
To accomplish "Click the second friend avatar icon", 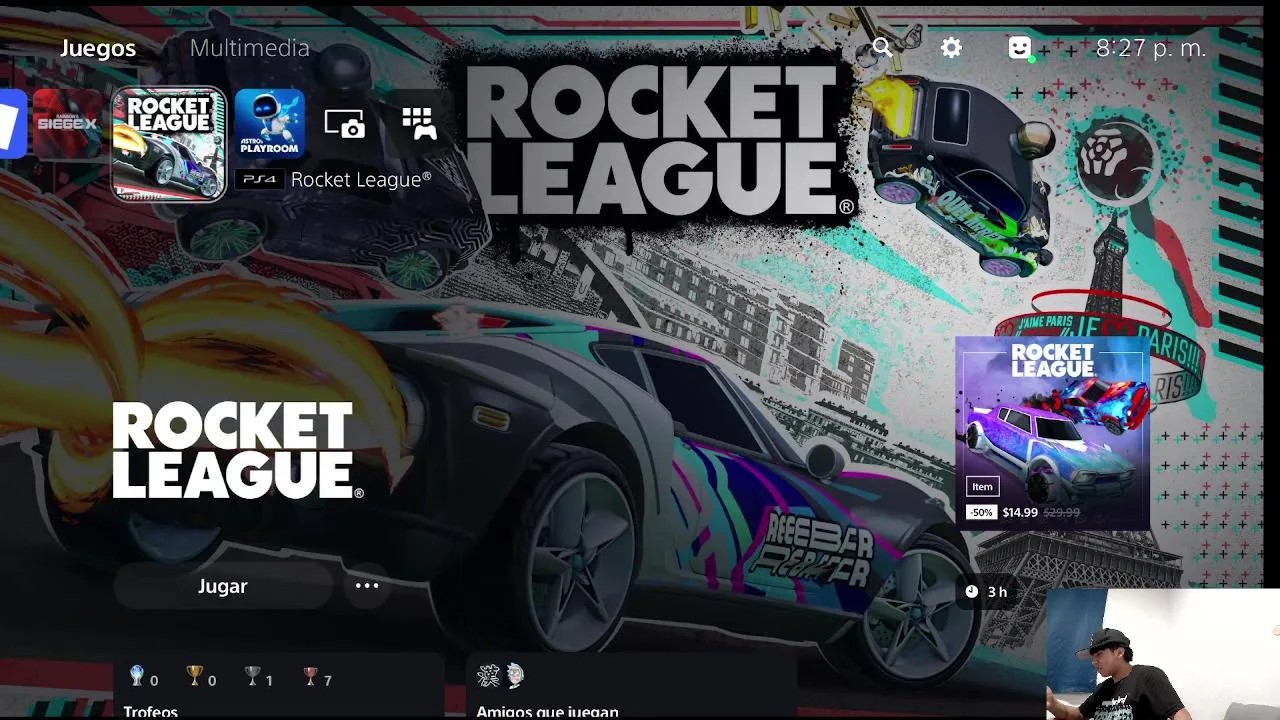I will pos(514,676).
